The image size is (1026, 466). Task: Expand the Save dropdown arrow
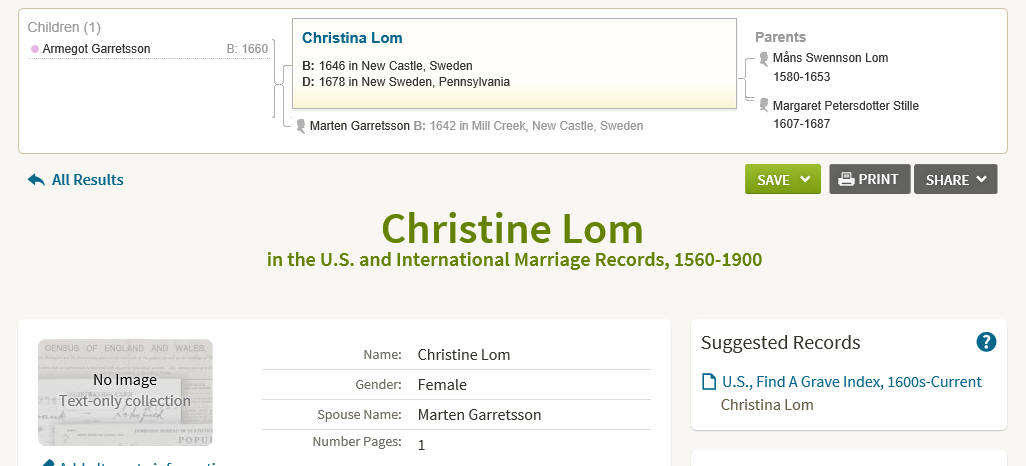point(805,179)
